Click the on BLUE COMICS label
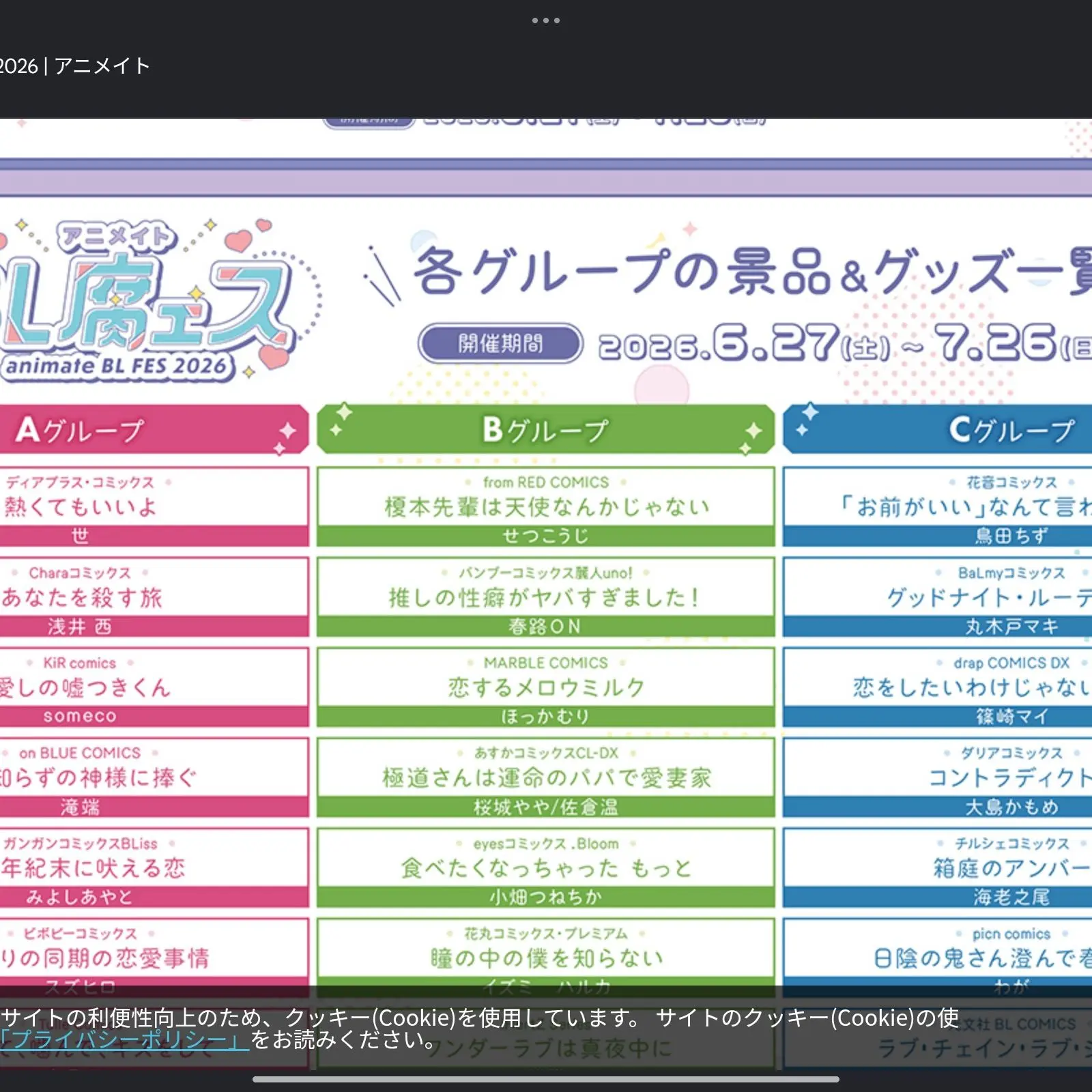1092x1092 pixels. [x=80, y=753]
